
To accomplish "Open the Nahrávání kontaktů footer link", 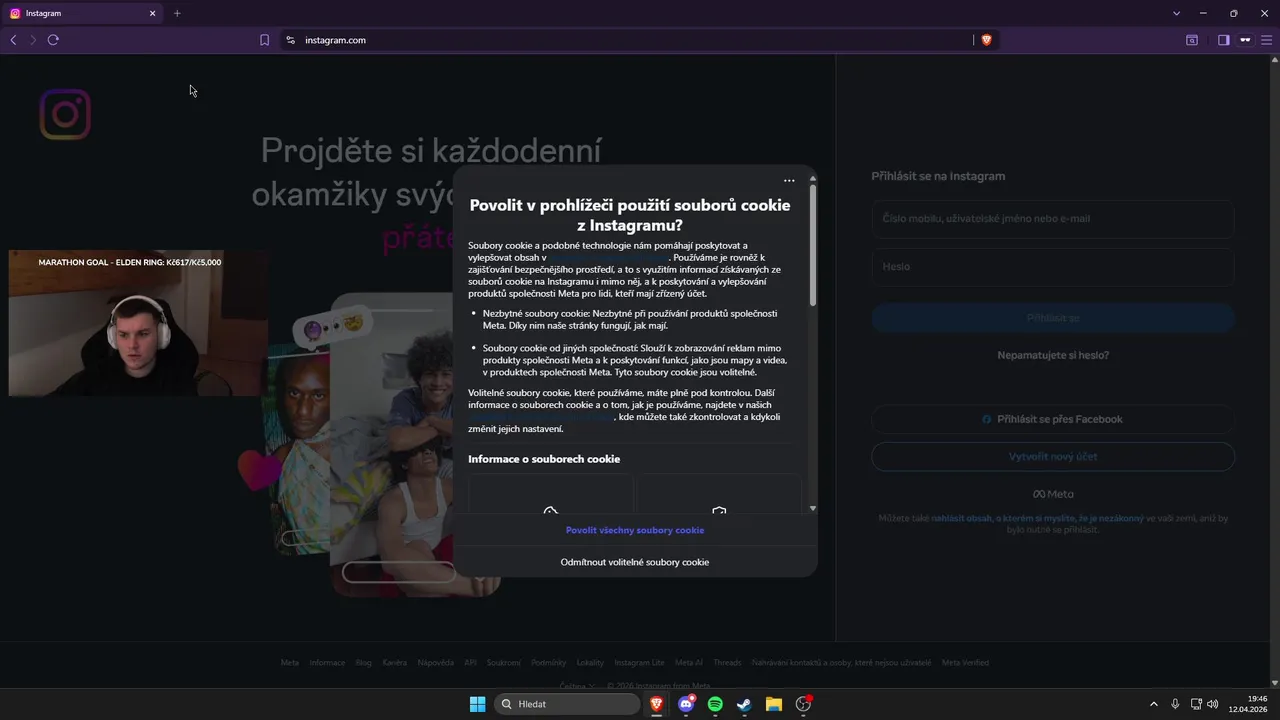I will [x=842, y=663].
